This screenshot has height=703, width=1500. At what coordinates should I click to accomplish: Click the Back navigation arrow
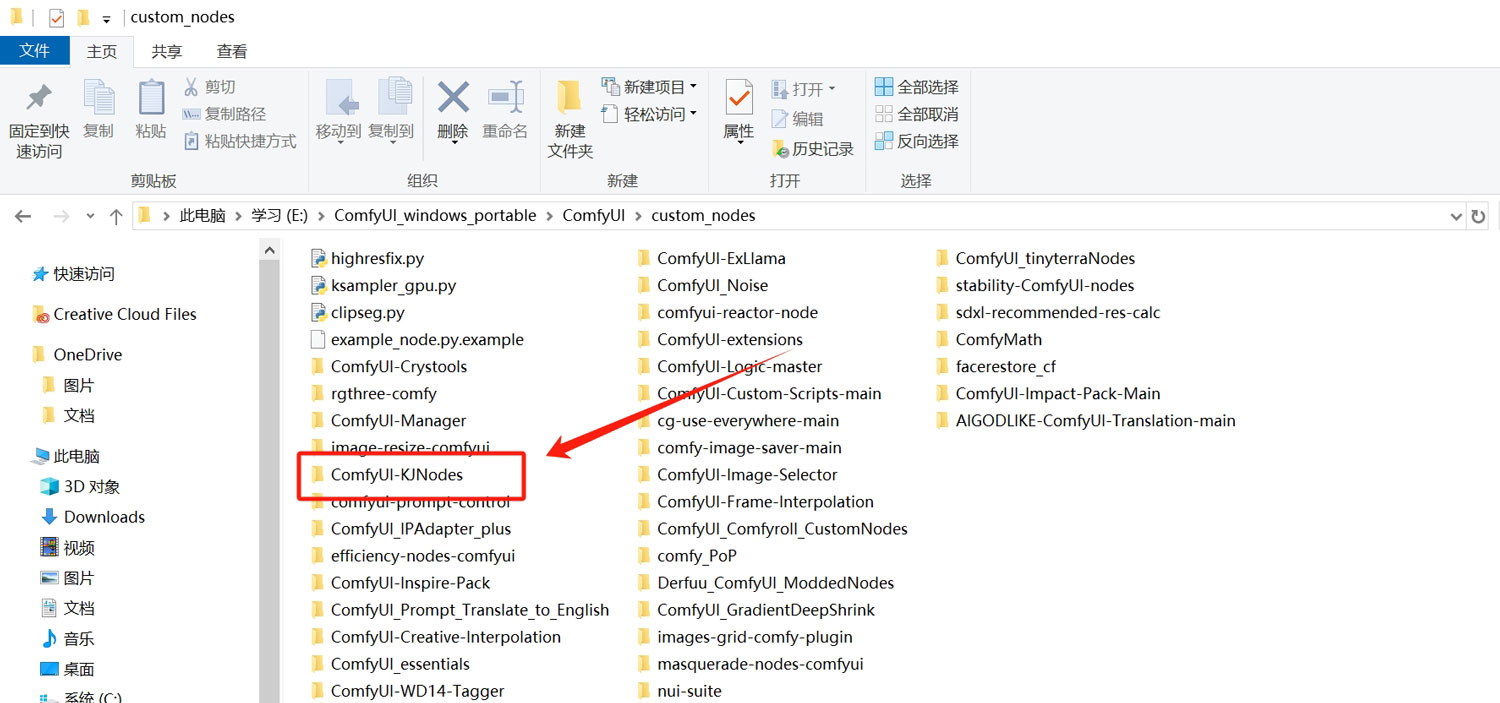[x=23, y=216]
